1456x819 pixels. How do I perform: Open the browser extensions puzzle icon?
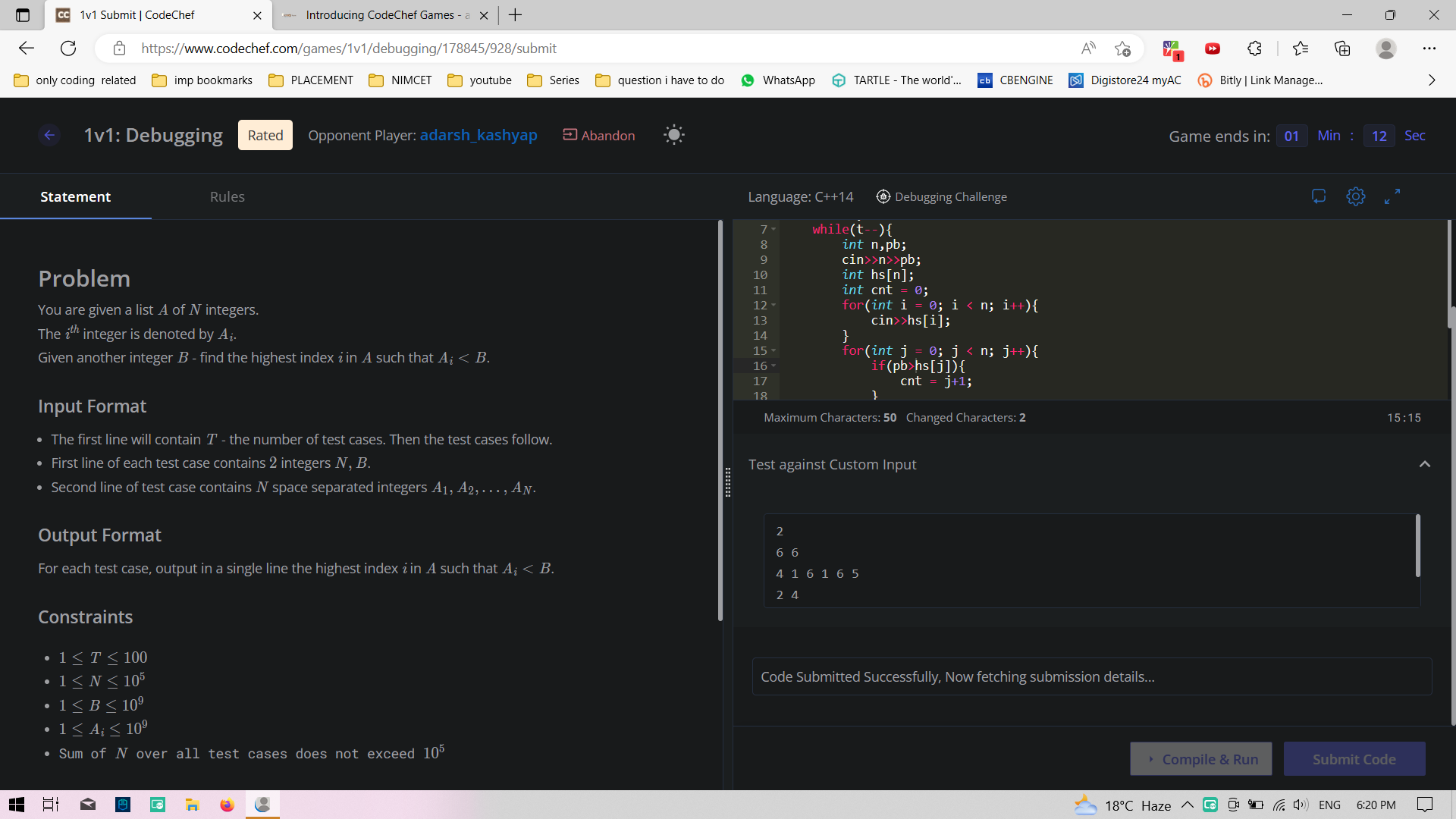[1254, 49]
